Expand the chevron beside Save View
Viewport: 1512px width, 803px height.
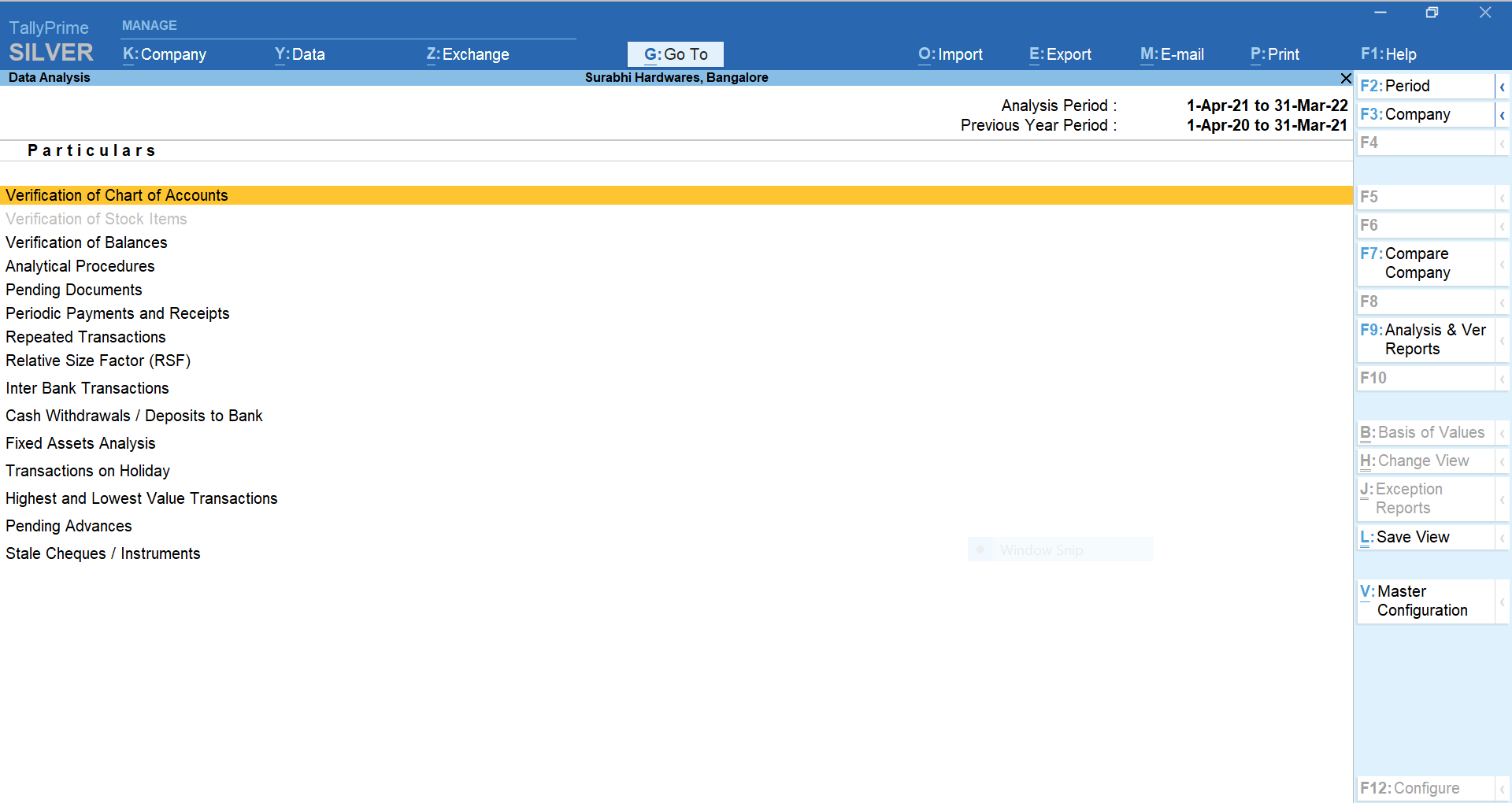coord(1502,538)
